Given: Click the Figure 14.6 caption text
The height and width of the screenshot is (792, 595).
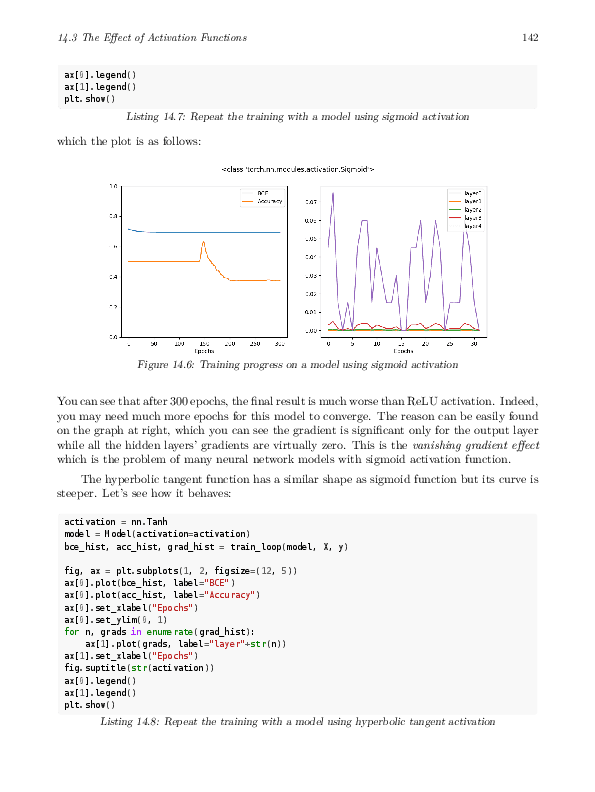Looking at the screenshot, I should tap(298, 365).
